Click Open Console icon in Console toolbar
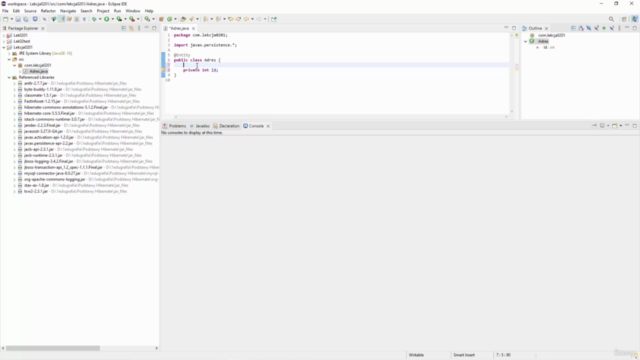The height and width of the screenshot is (360, 640). (x=615, y=126)
